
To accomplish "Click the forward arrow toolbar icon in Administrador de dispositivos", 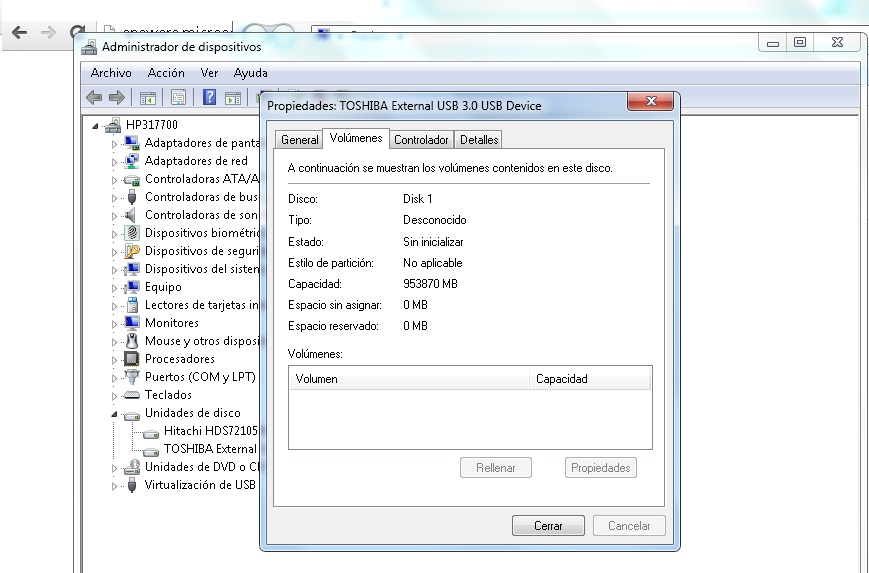I will point(116,98).
